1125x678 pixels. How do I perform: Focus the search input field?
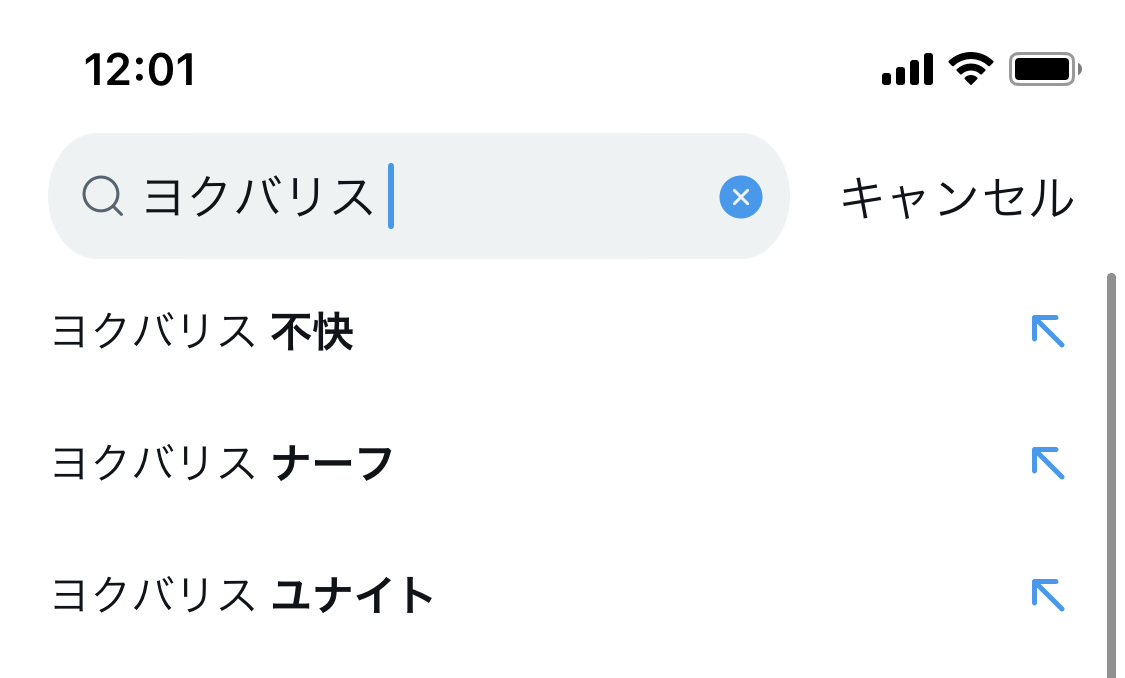tap(550, 196)
